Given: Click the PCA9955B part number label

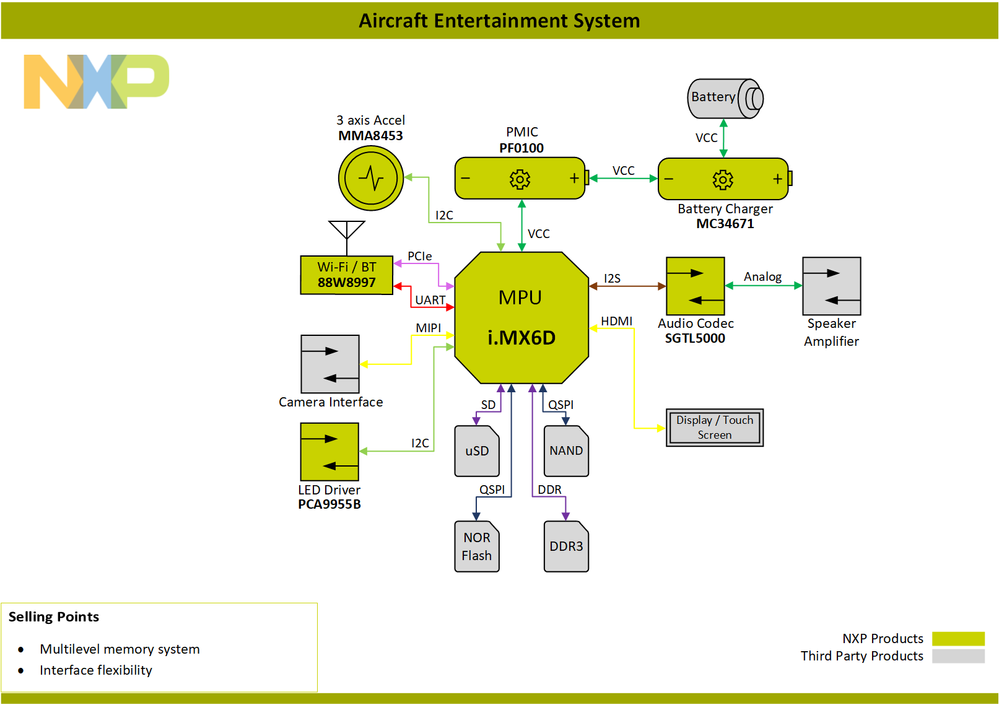Looking at the screenshot, I should coord(329,505).
